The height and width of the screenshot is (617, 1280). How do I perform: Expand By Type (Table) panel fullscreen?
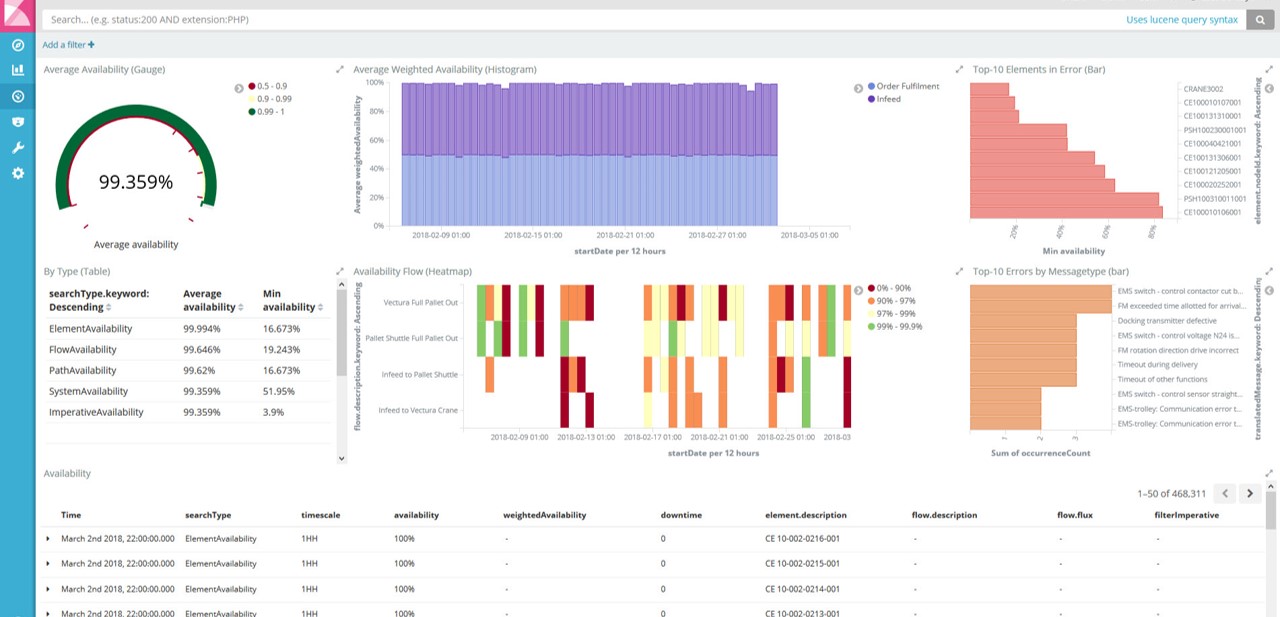point(339,271)
